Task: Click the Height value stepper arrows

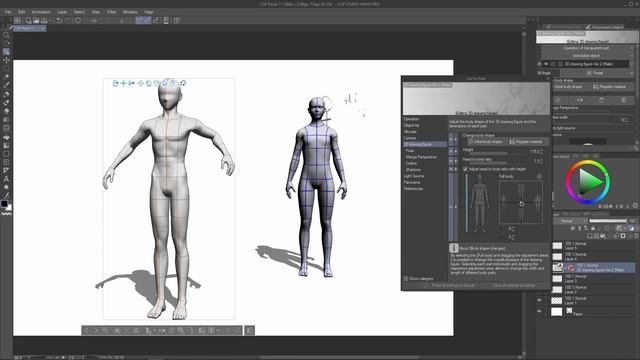Action: pos(541,151)
